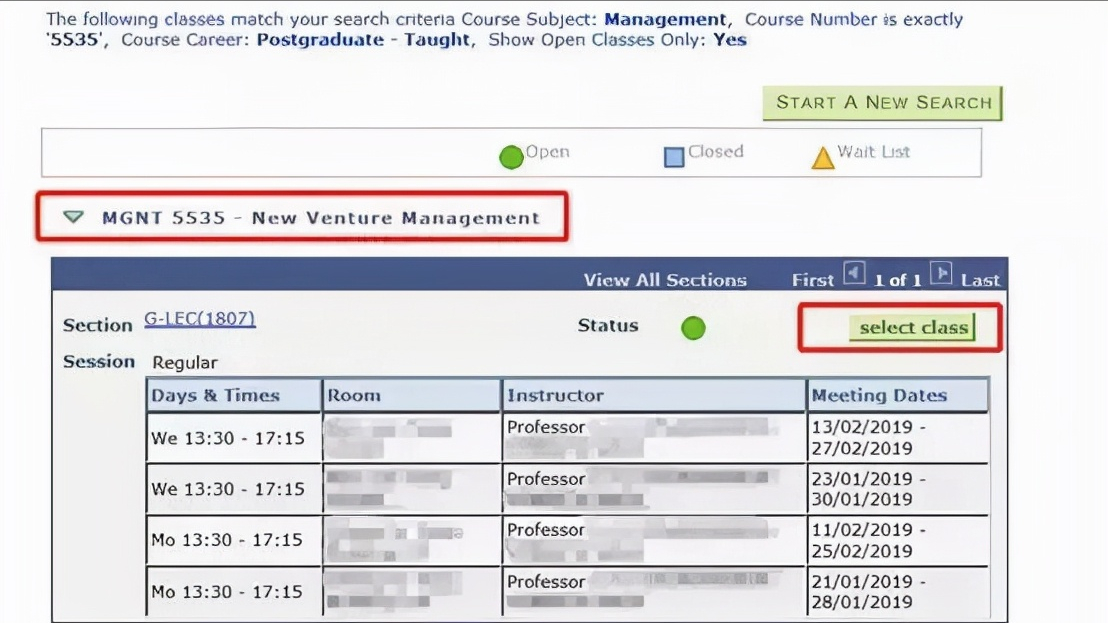1108x623 pixels.
Task: Click the Start A New Search button
Action: click(x=882, y=103)
